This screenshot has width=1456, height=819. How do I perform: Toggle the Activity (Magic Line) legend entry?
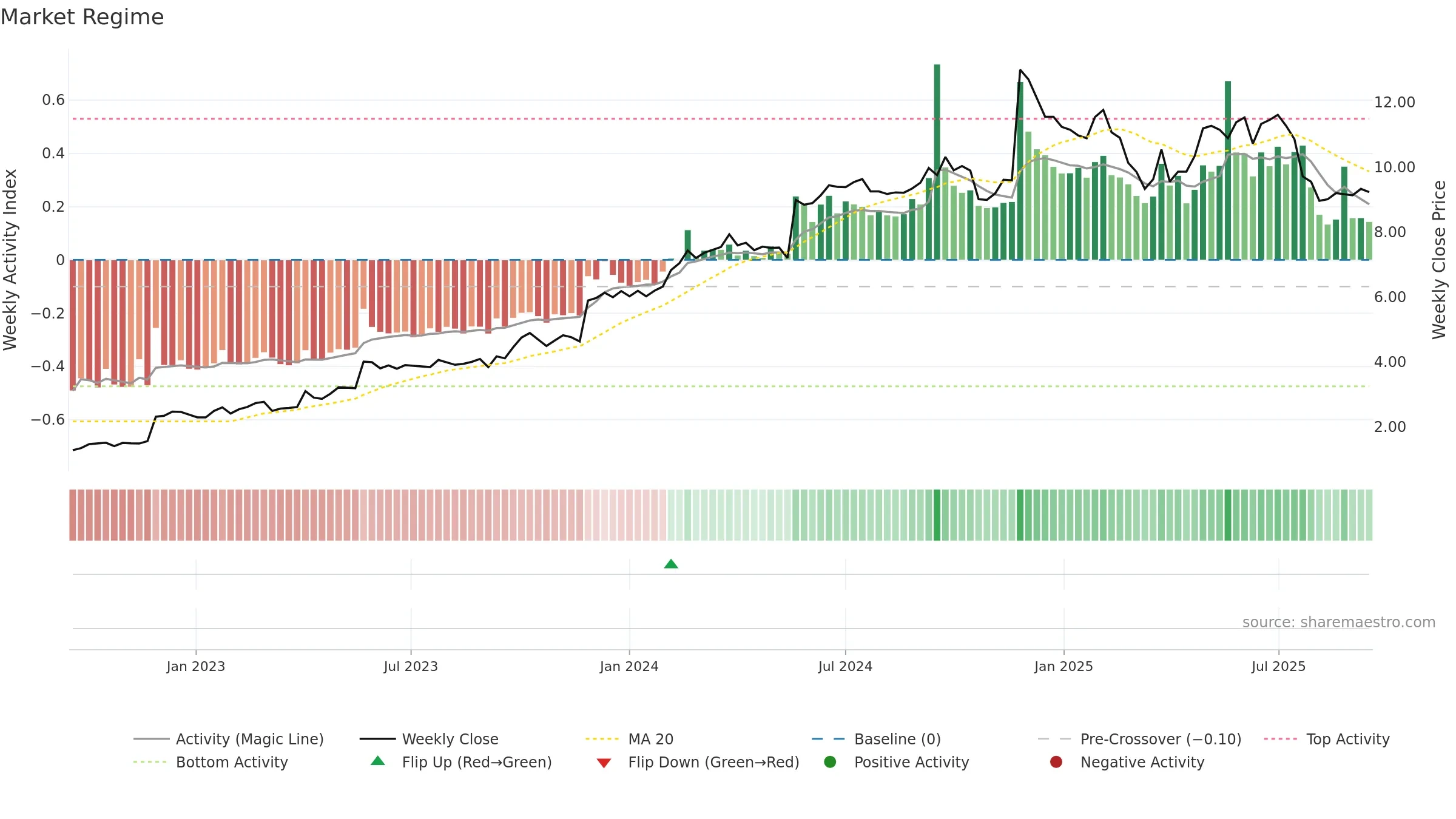(x=229, y=739)
